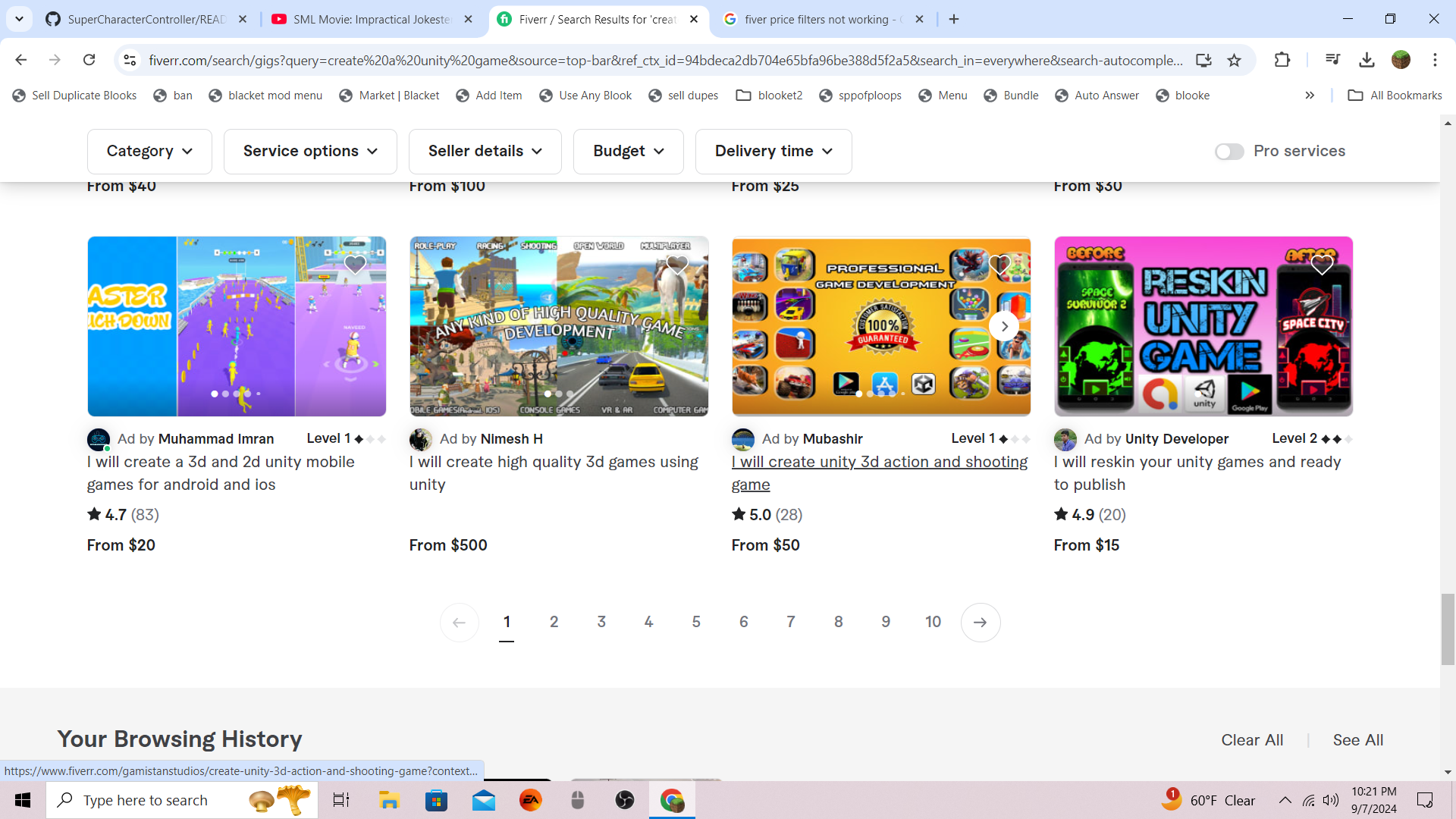Reload the Fiverr search page
Screen dimensions: 1456x819
tap(89, 60)
